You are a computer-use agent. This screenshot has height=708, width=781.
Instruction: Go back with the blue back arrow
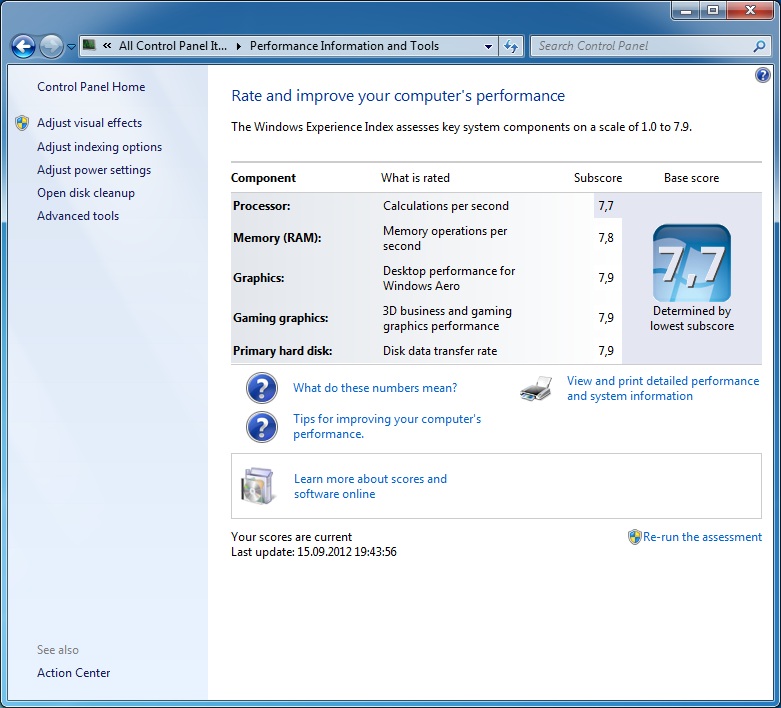point(23,47)
